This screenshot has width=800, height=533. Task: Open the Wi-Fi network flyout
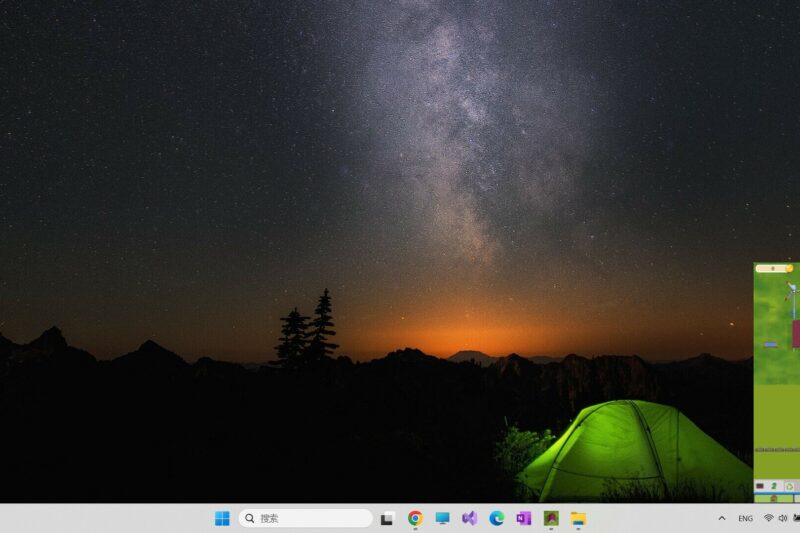tap(768, 518)
